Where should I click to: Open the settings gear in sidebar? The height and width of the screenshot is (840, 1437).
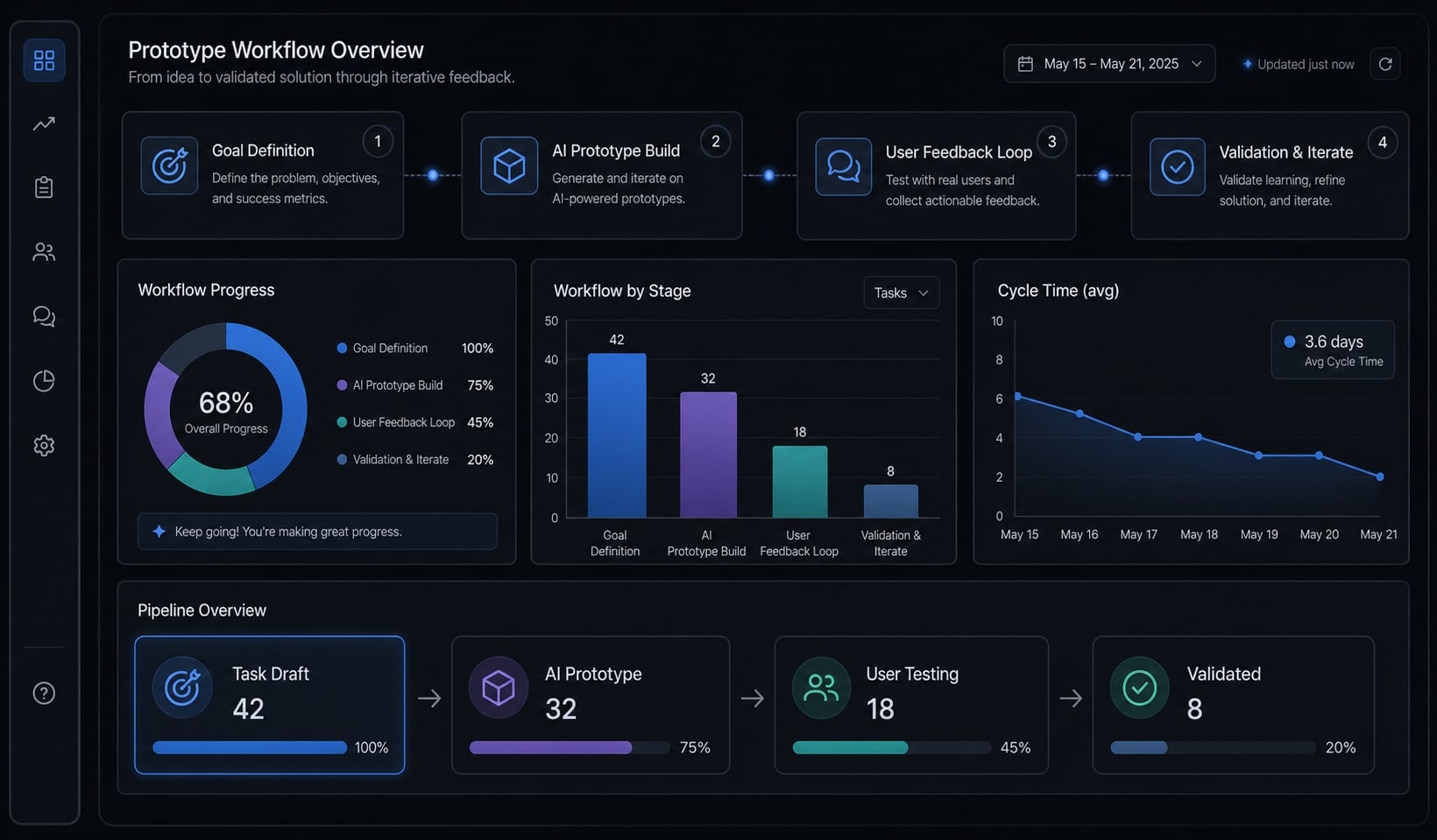(44, 445)
